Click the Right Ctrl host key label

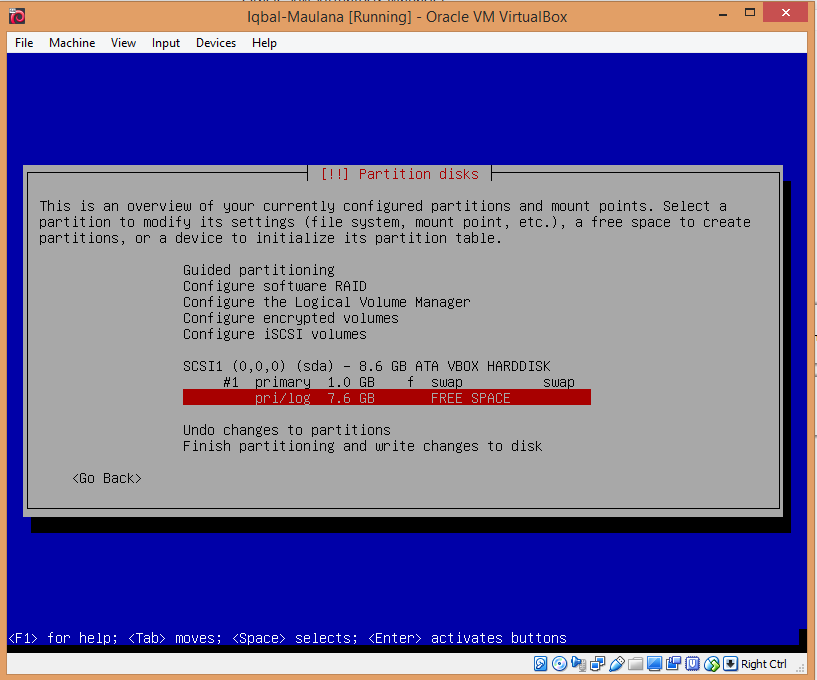pyautogui.click(x=764, y=664)
